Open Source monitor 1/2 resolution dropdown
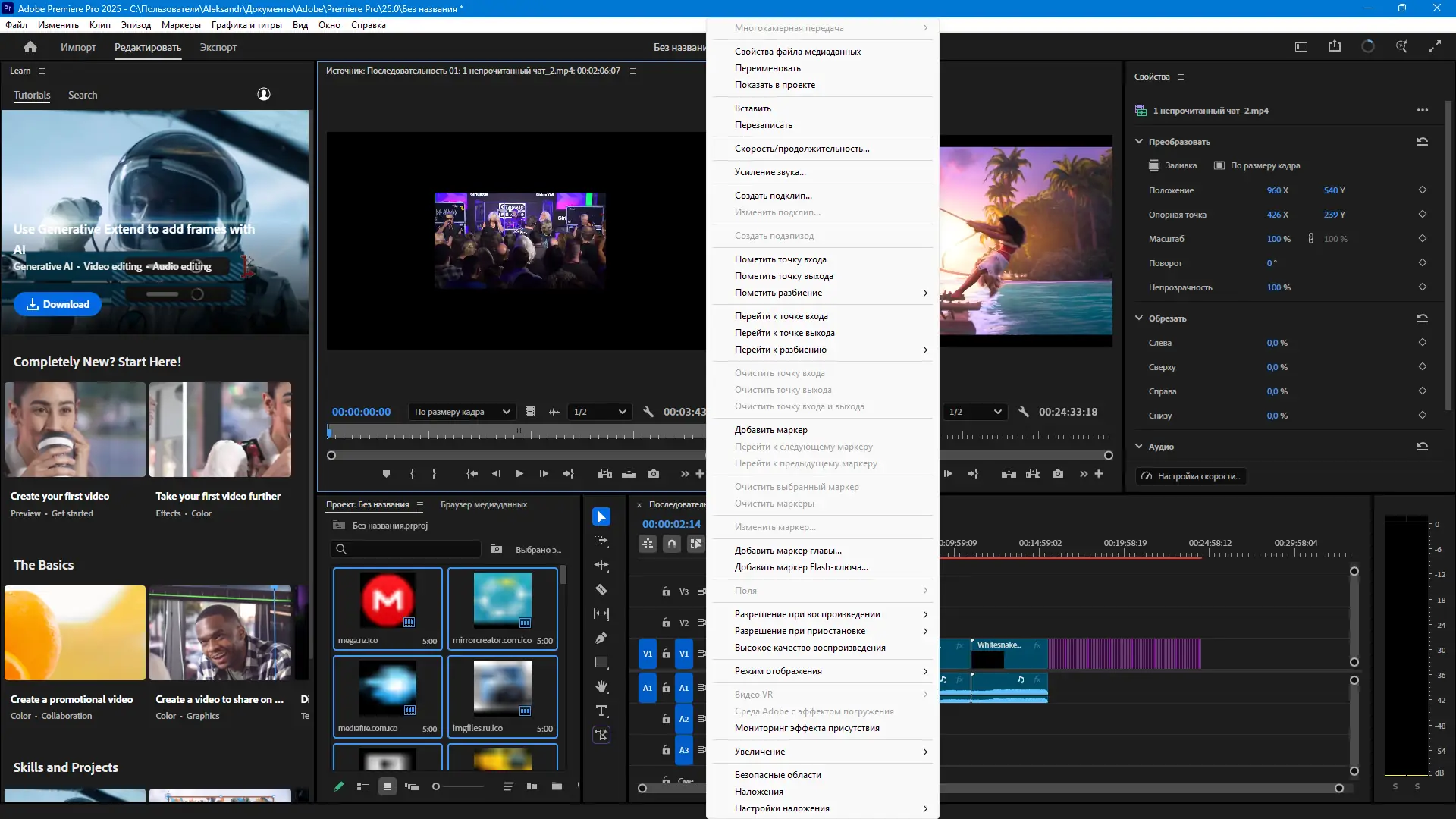The image size is (1456, 819). (x=600, y=412)
